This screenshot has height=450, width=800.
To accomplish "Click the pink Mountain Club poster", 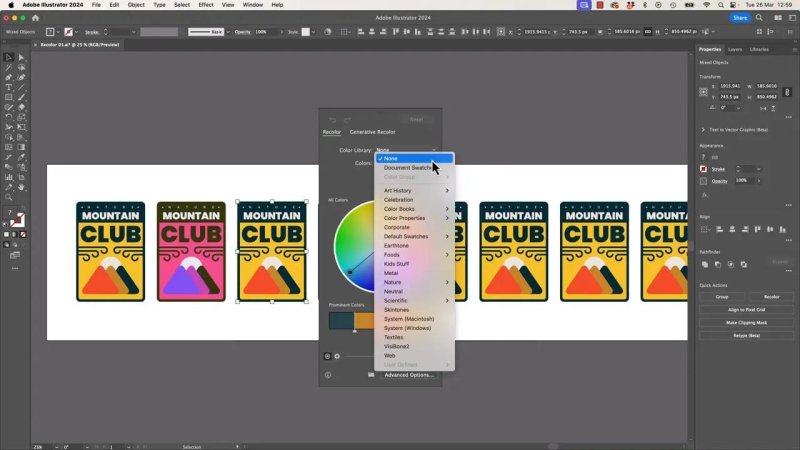I will point(191,252).
